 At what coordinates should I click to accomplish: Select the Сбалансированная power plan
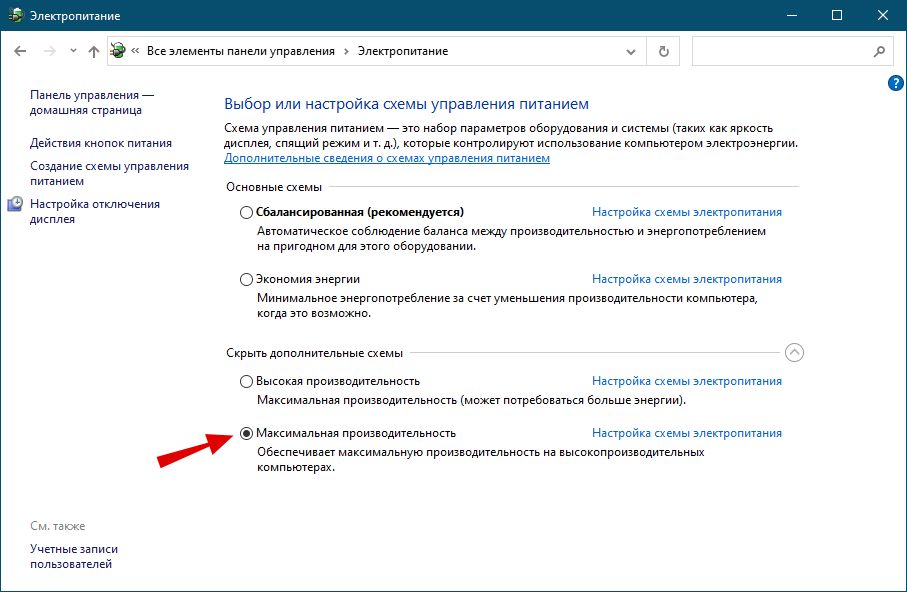point(247,213)
